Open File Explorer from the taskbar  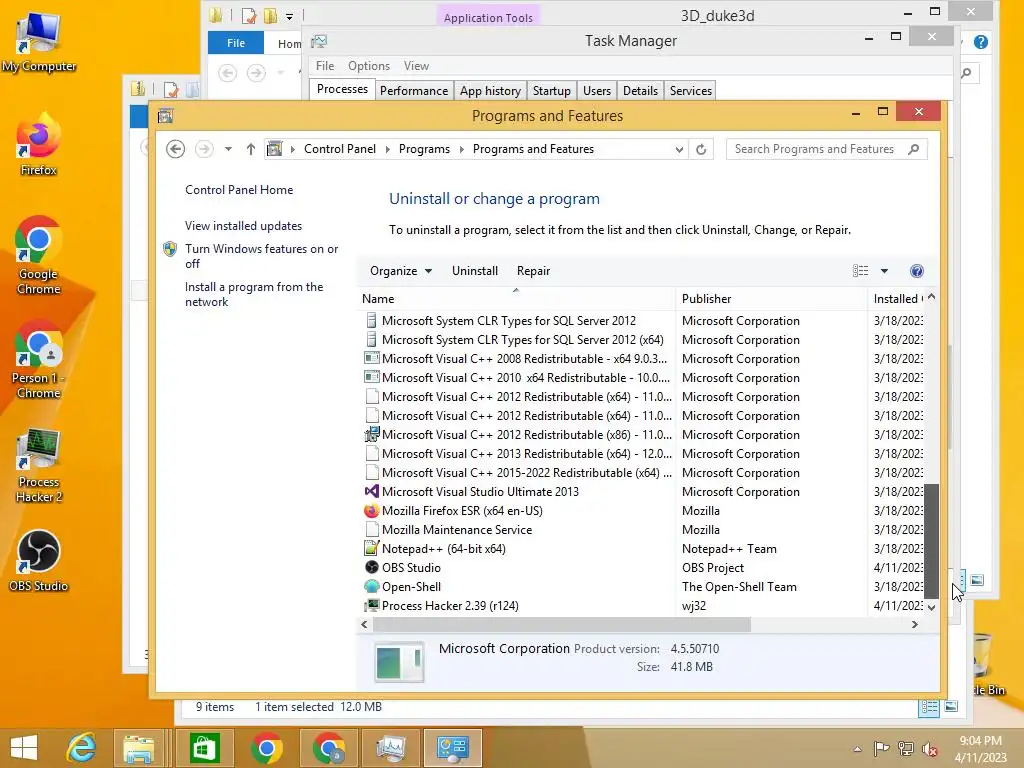point(139,748)
